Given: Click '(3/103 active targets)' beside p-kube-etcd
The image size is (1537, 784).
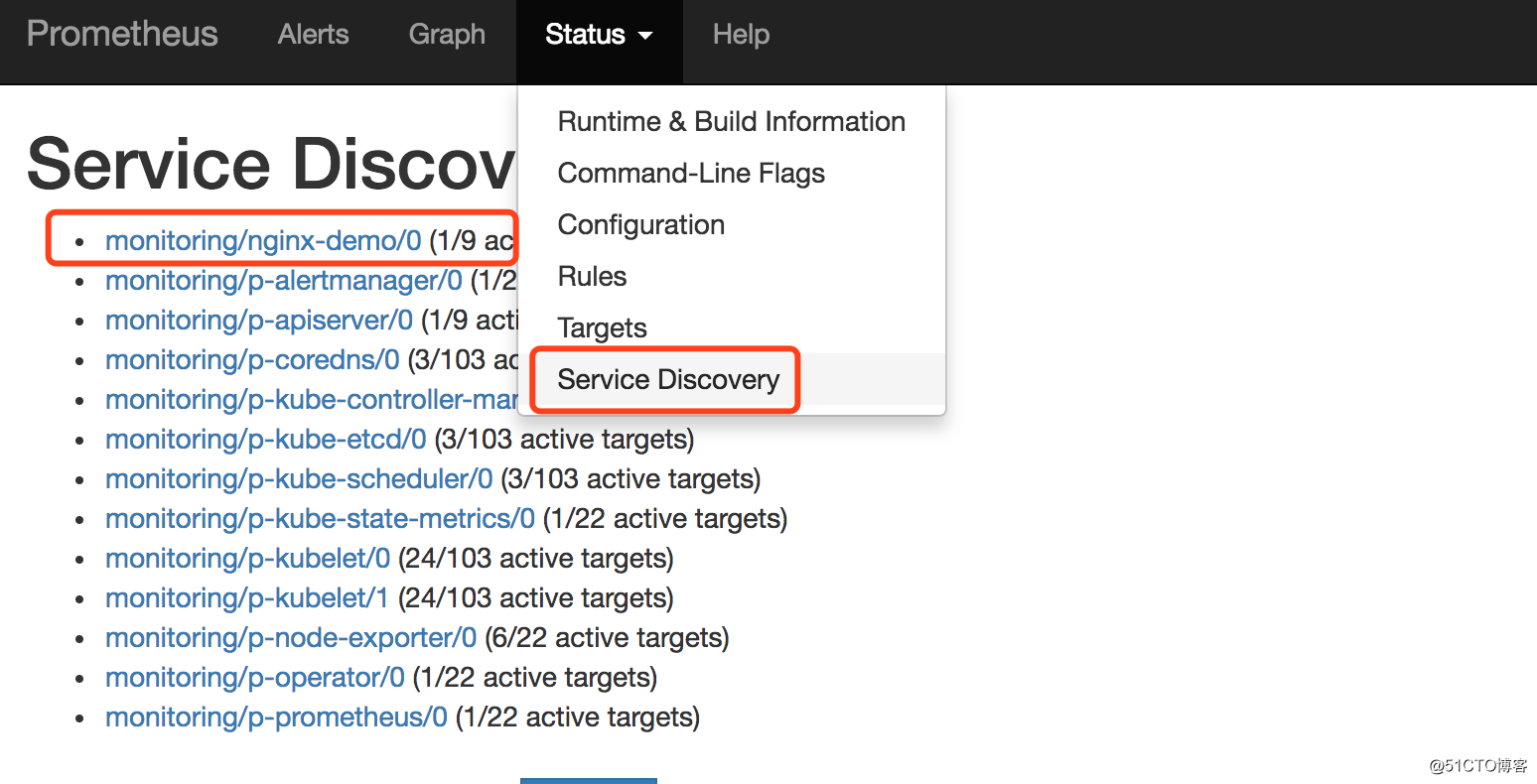Looking at the screenshot, I should pyautogui.click(x=565, y=439).
